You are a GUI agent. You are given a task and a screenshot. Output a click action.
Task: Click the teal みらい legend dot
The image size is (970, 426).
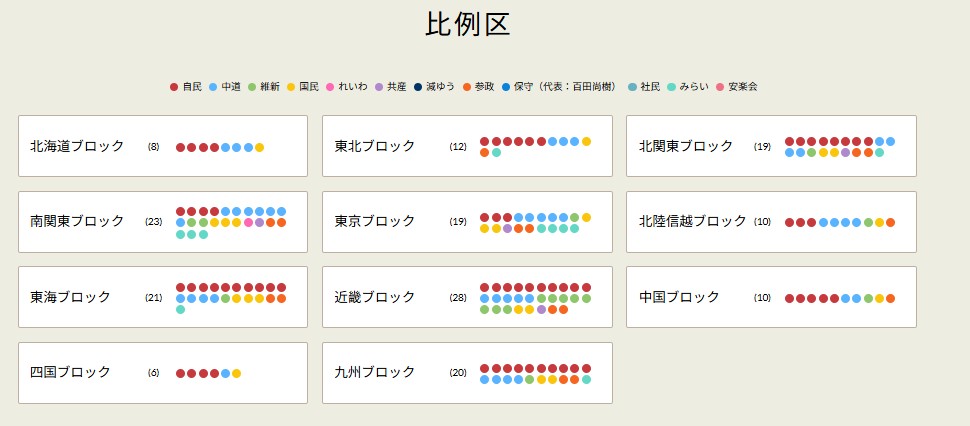672,87
